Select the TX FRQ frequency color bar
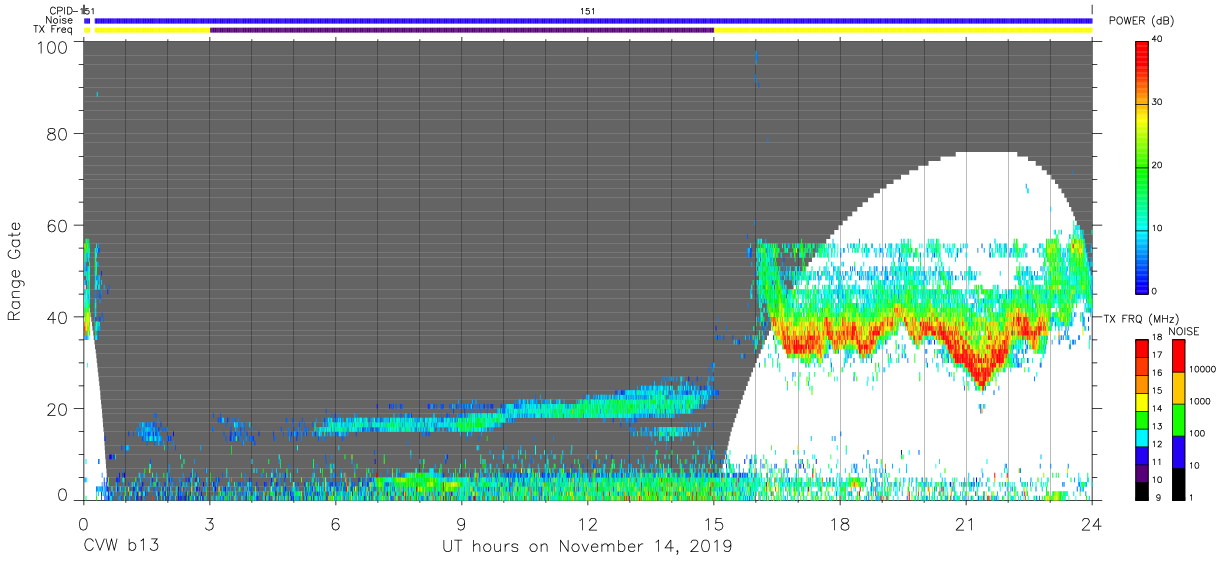The image size is (1228, 567). pyautogui.click(x=1142, y=419)
